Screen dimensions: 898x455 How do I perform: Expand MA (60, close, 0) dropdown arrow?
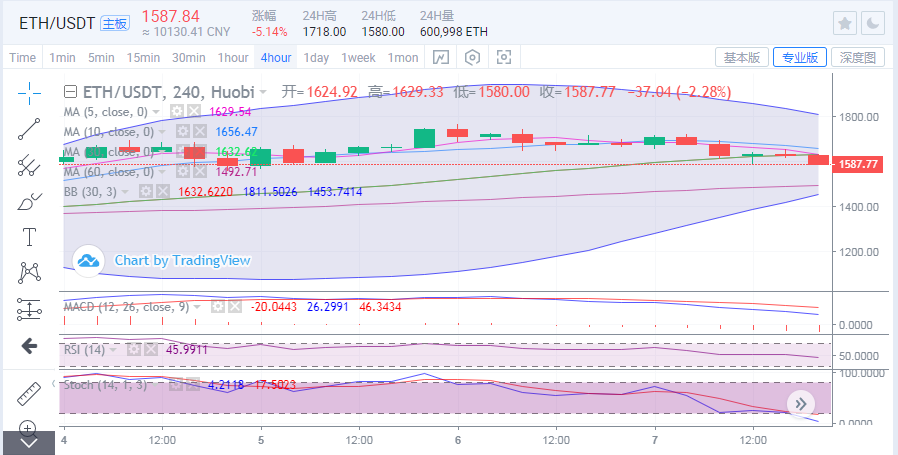tap(162, 172)
